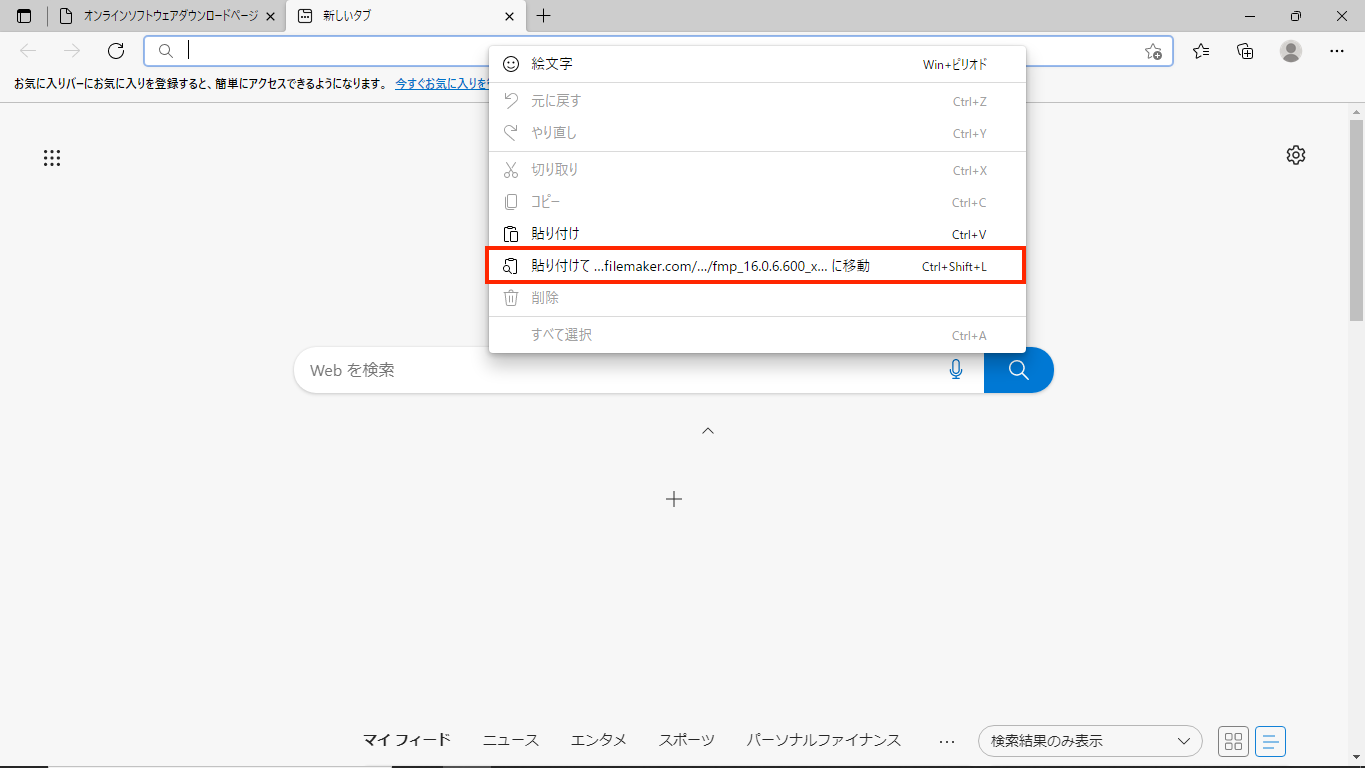Screen dimensions: 1365x768
Task: Open the browser profile icon
Action: [x=1290, y=51]
